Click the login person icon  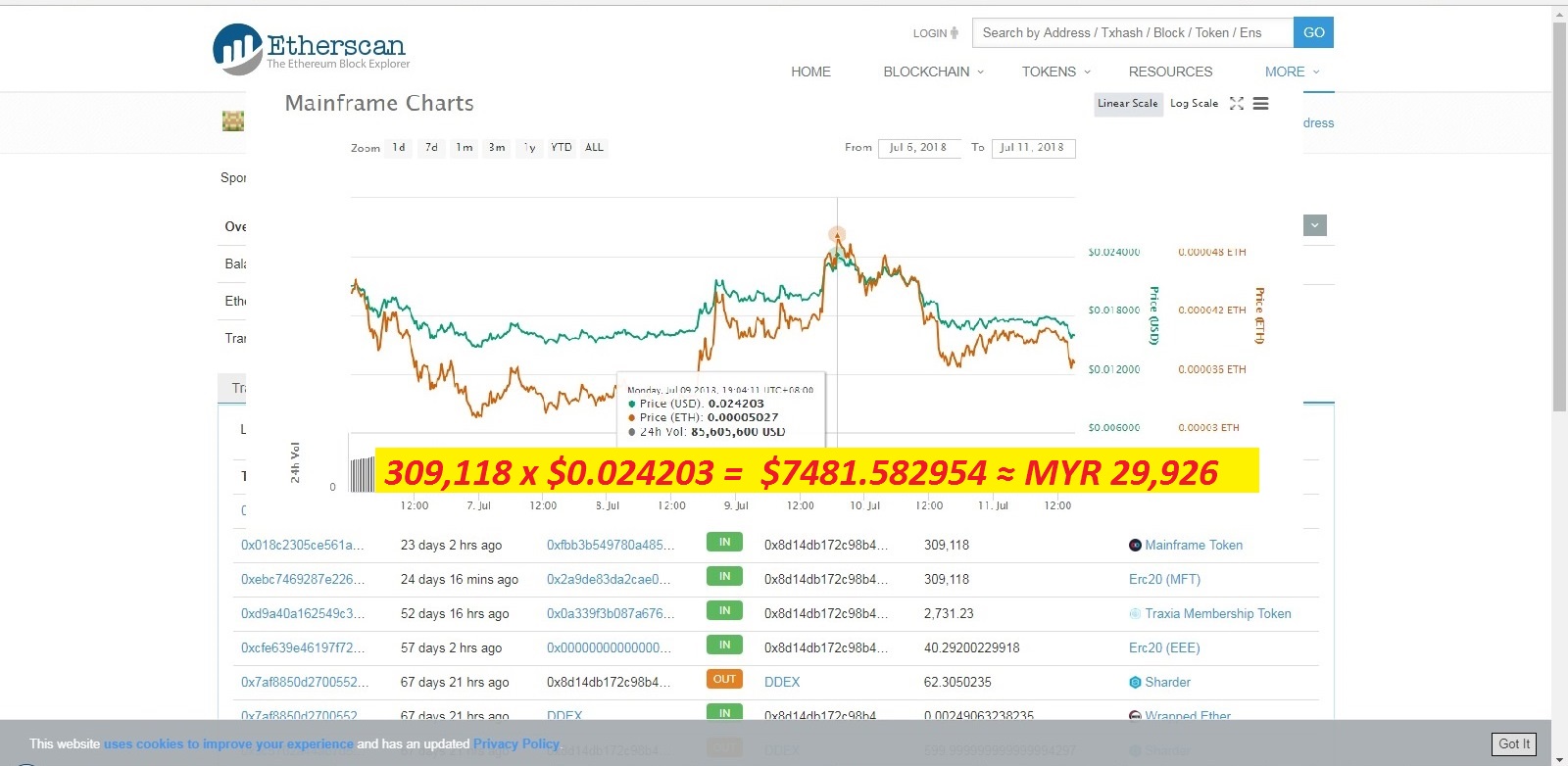pos(955,33)
